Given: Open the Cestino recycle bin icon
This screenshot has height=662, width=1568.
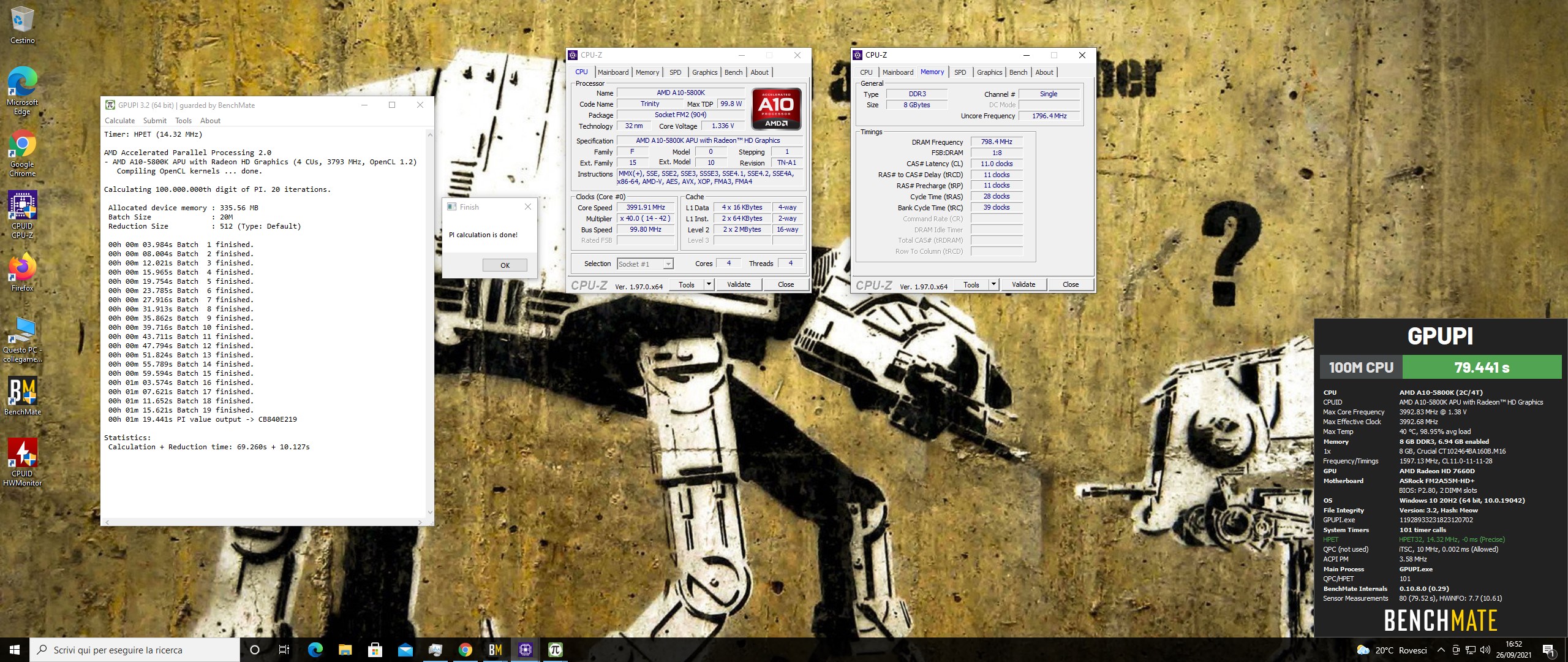Looking at the screenshot, I should pyautogui.click(x=22, y=25).
